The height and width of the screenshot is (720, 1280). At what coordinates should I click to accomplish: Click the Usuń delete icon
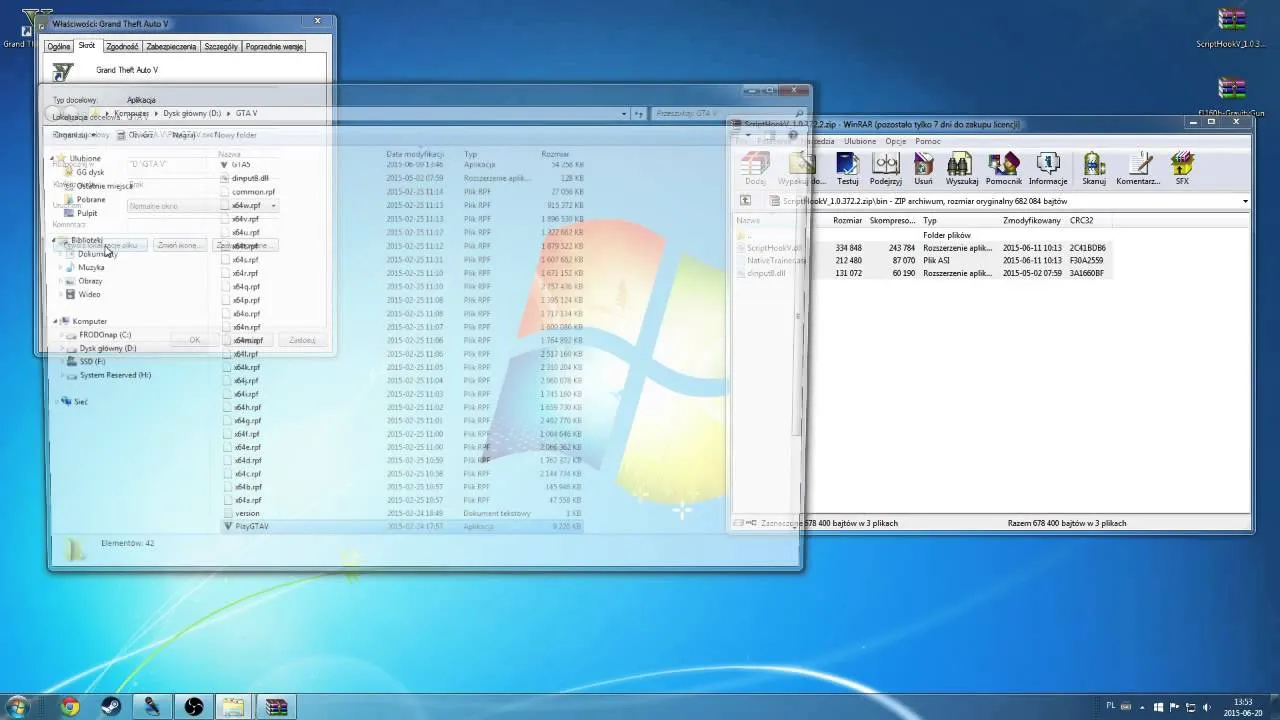point(923,168)
